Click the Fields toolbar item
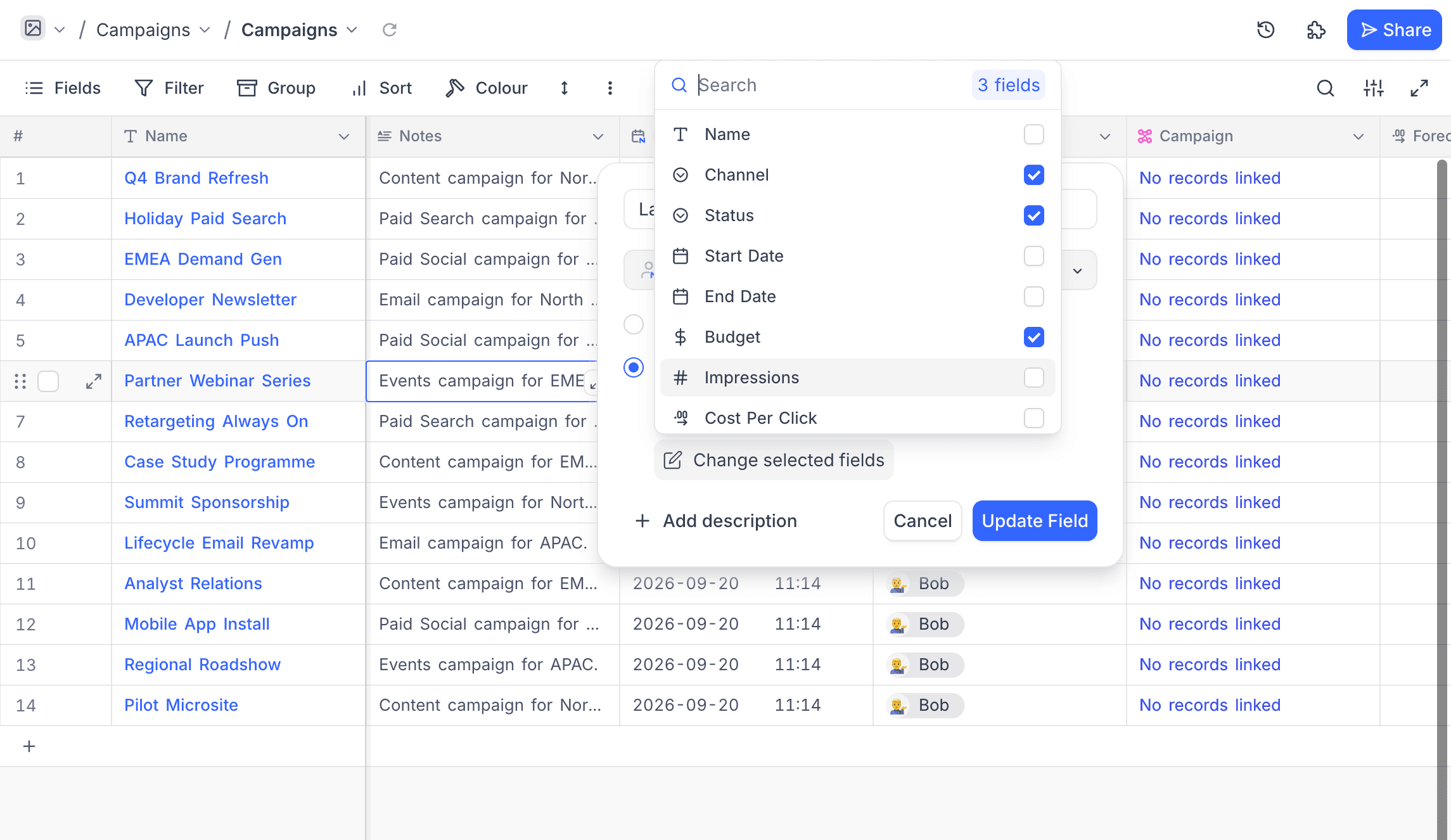The image size is (1451, 840). coord(63,88)
